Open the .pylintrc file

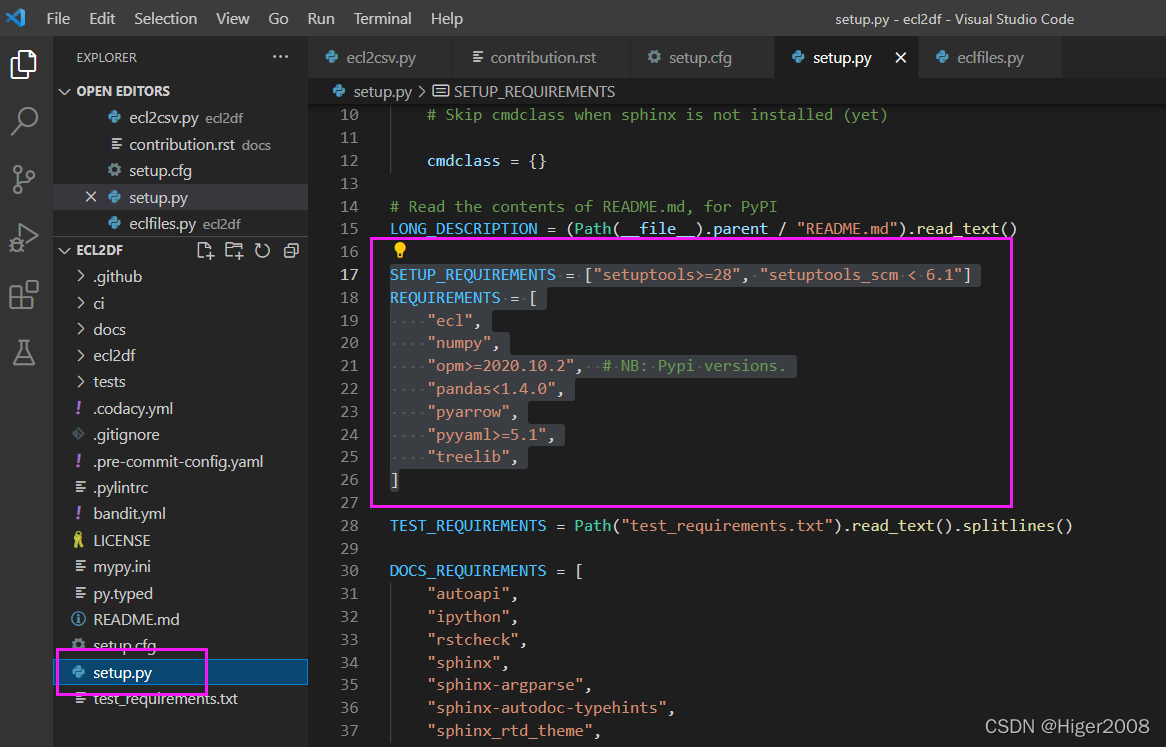pyautogui.click(x=181, y=488)
